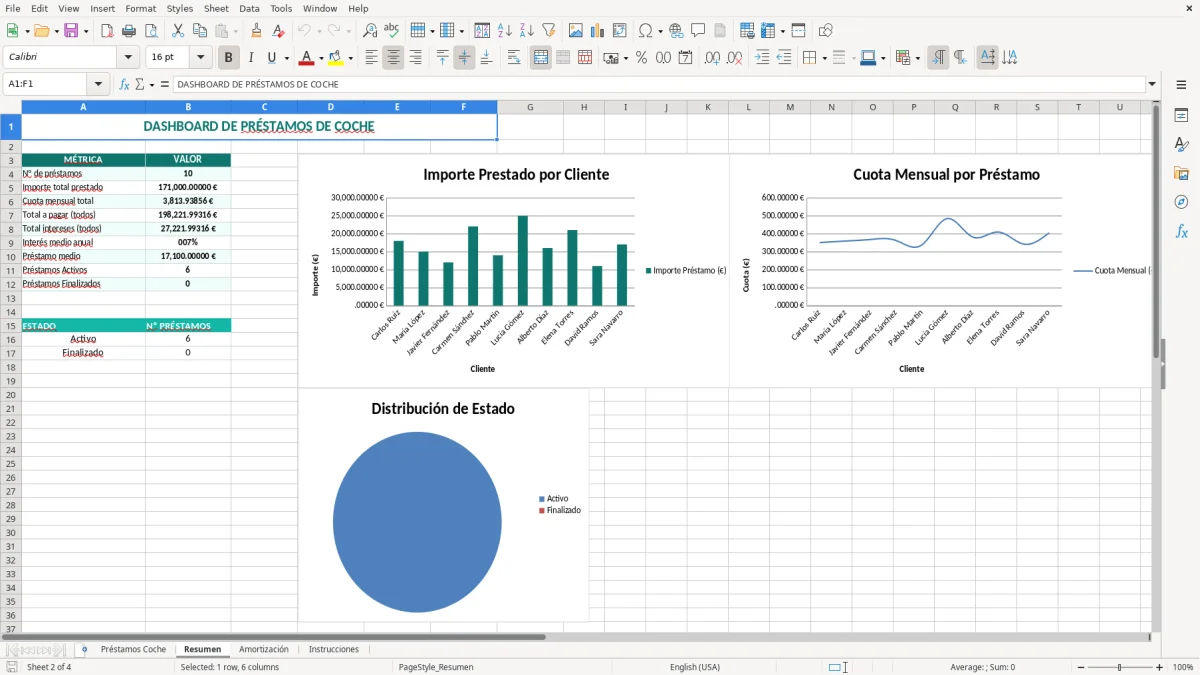This screenshot has width=1200, height=675.
Task: Click the zoom in plus button
Action: click(1160, 667)
